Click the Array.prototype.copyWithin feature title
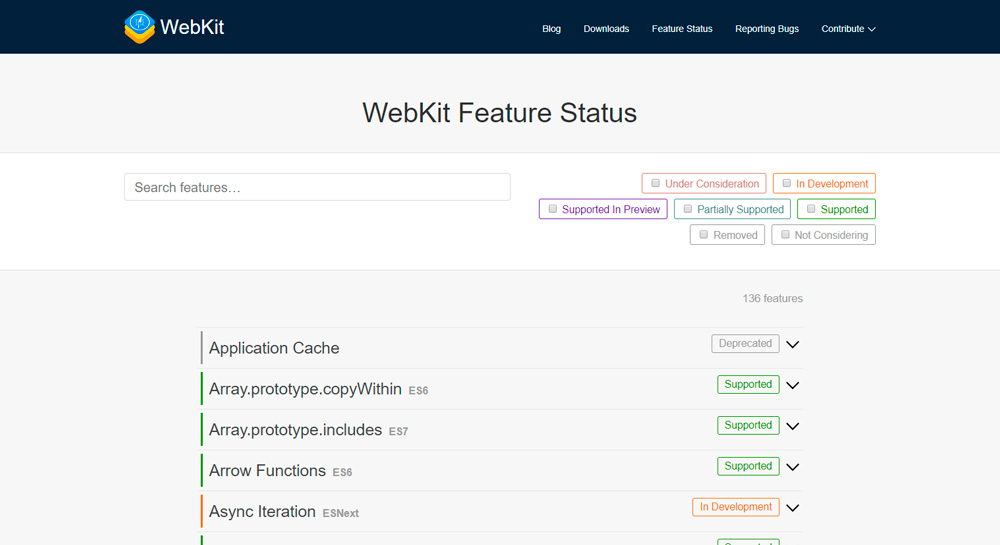1000x545 pixels. pos(305,389)
